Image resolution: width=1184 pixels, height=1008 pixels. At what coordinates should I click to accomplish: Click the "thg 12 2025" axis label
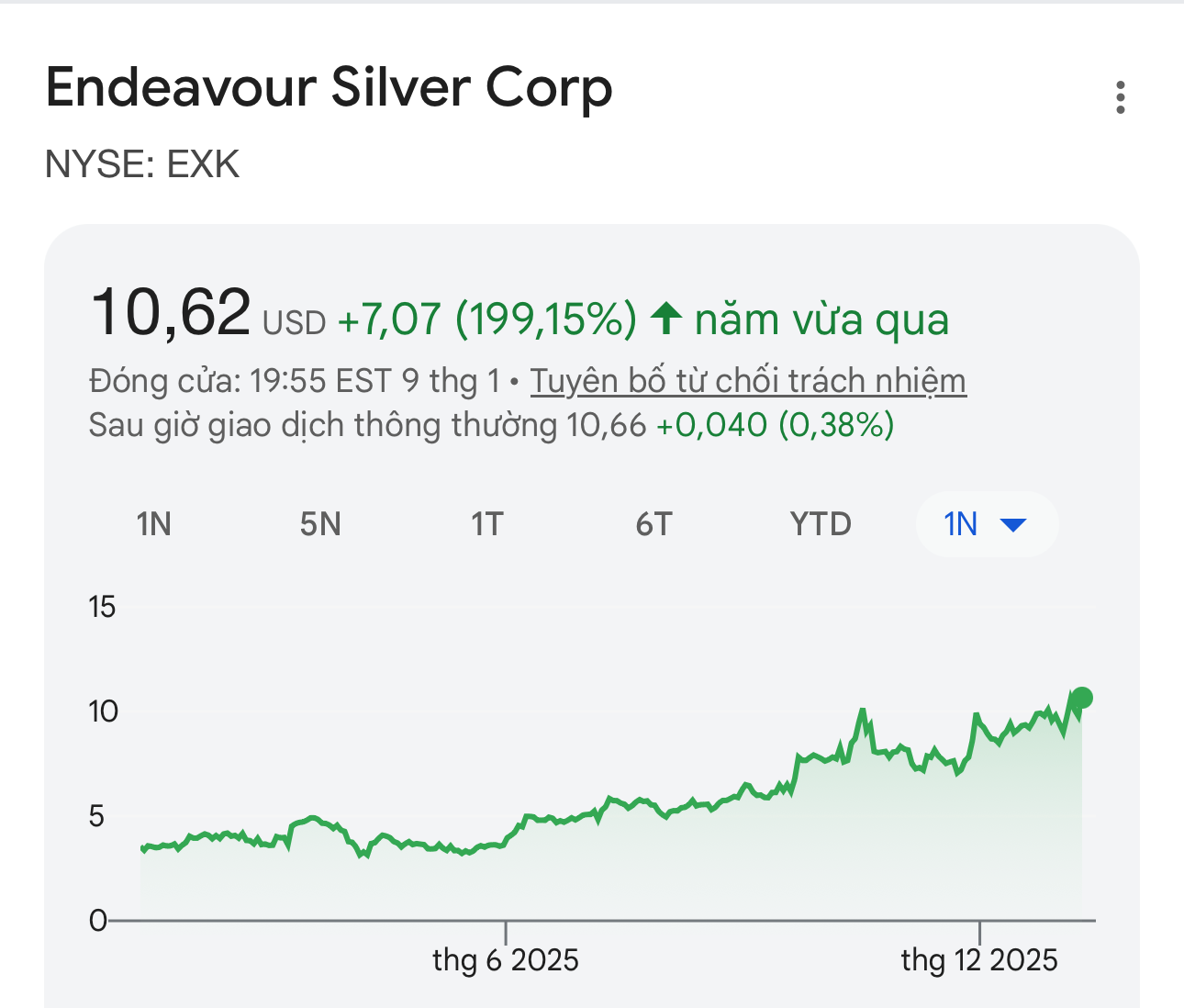[979, 960]
